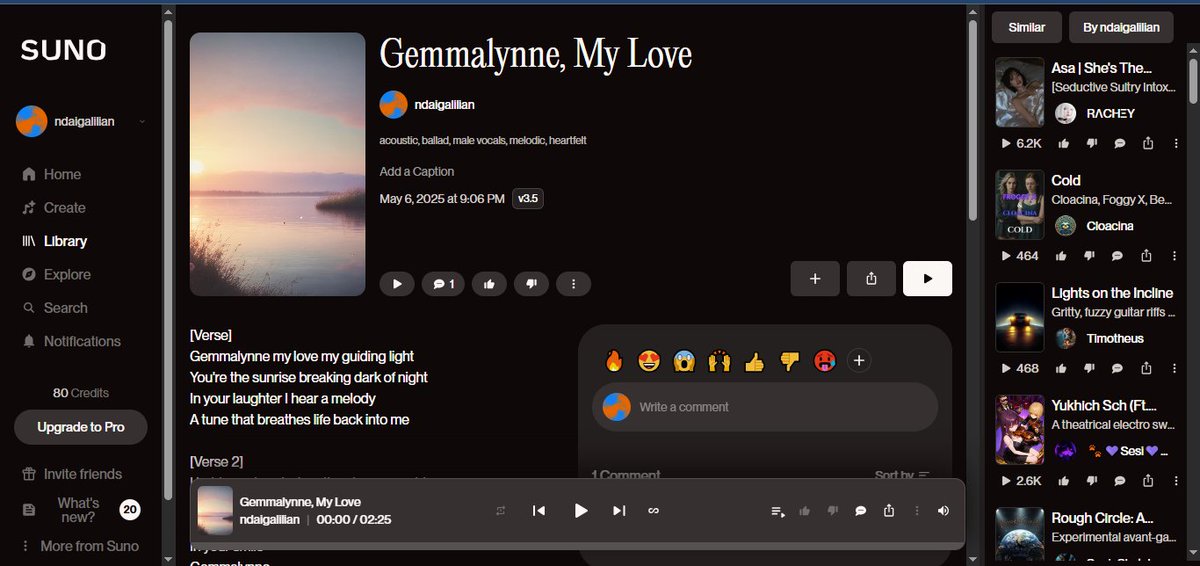1200x566 pixels.
Task: Click the Write a comment field
Action: click(x=765, y=407)
